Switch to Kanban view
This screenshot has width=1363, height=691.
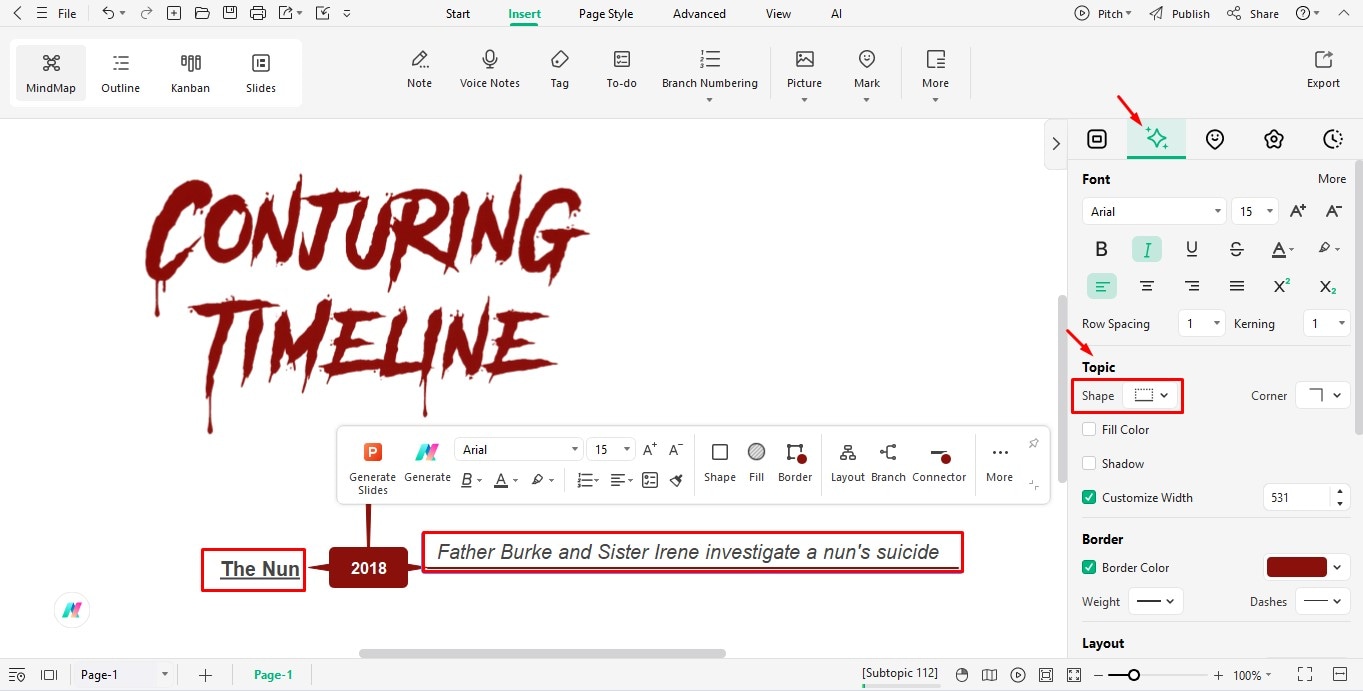click(x=190, y=74)
